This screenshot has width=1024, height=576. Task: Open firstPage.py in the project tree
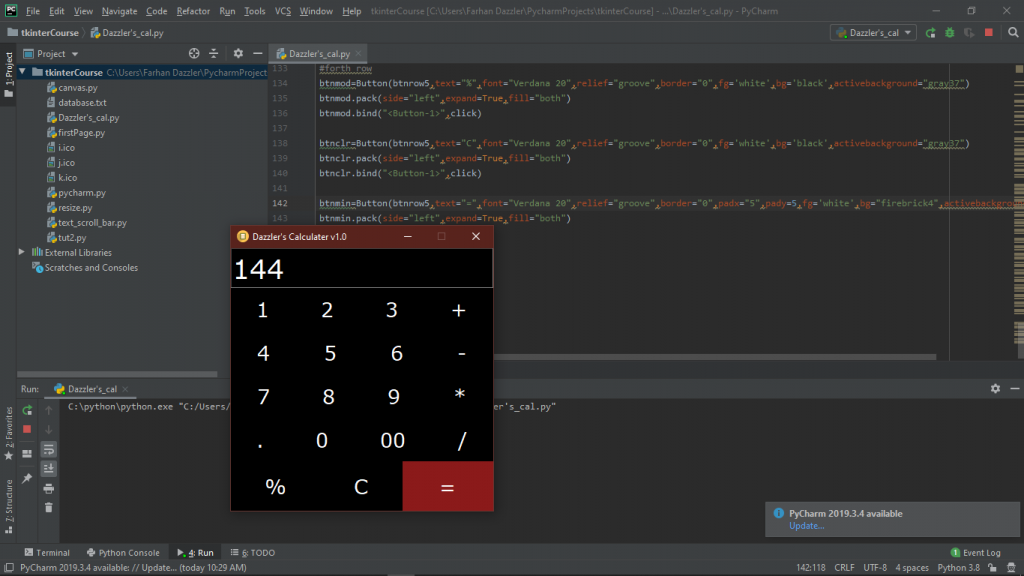(x=81, y=132)
